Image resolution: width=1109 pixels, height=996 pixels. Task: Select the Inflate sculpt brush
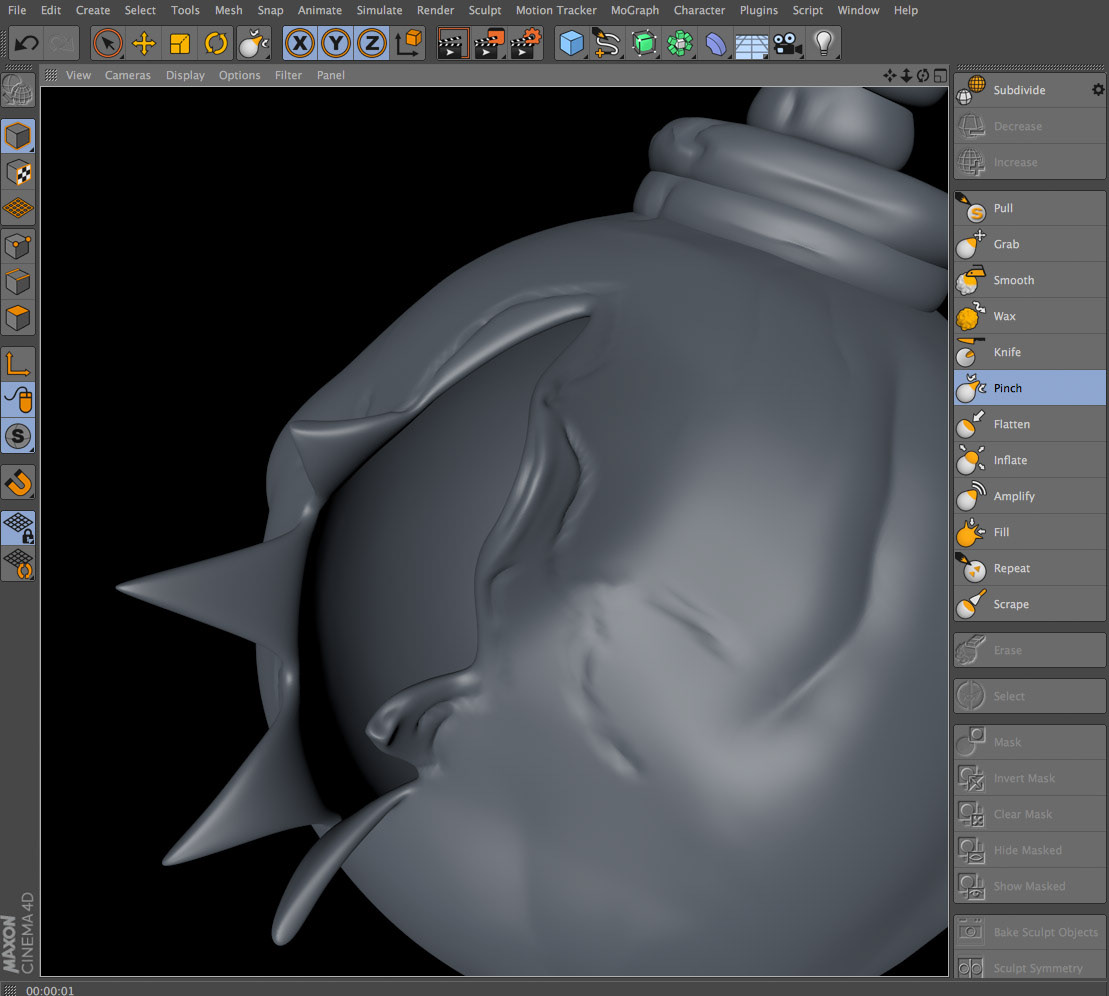click(1029, 461)
